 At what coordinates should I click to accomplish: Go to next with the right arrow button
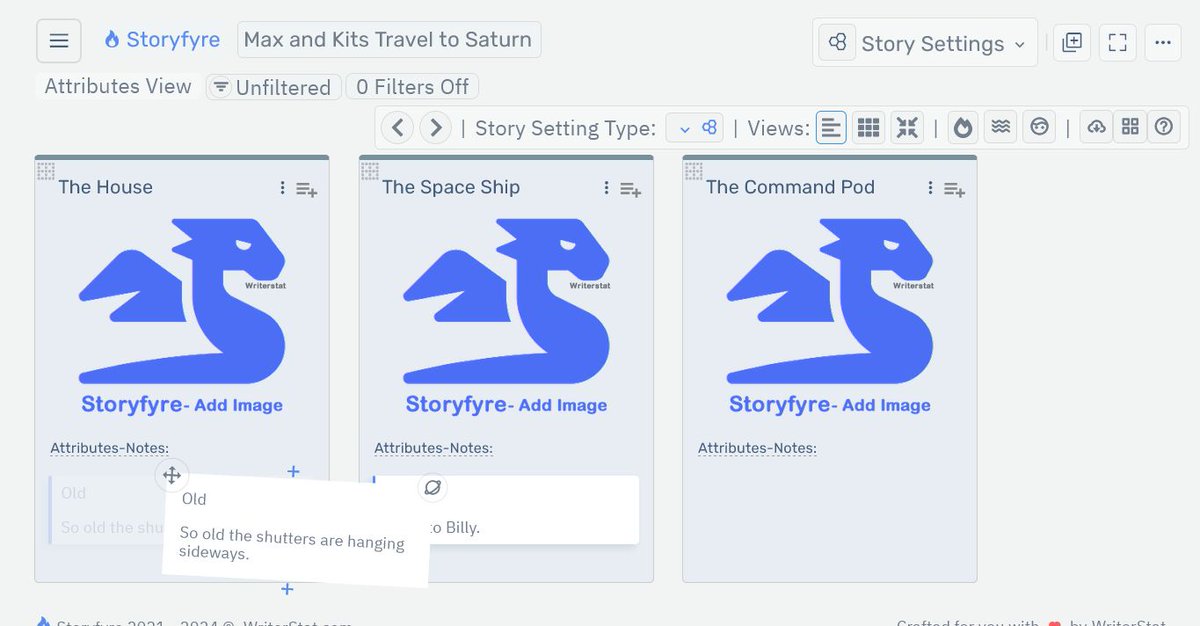435,128
